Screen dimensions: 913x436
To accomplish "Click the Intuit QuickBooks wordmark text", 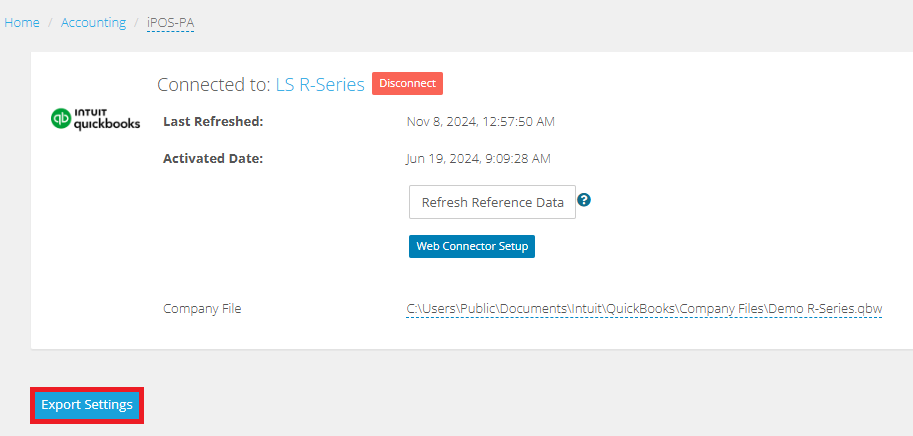I will [107, 119].
